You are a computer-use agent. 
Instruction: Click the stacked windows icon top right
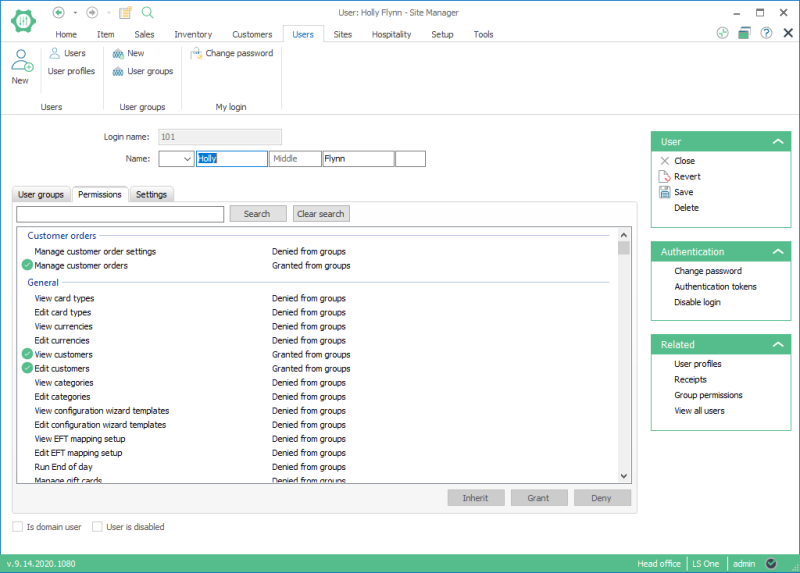tap(744, 33)
